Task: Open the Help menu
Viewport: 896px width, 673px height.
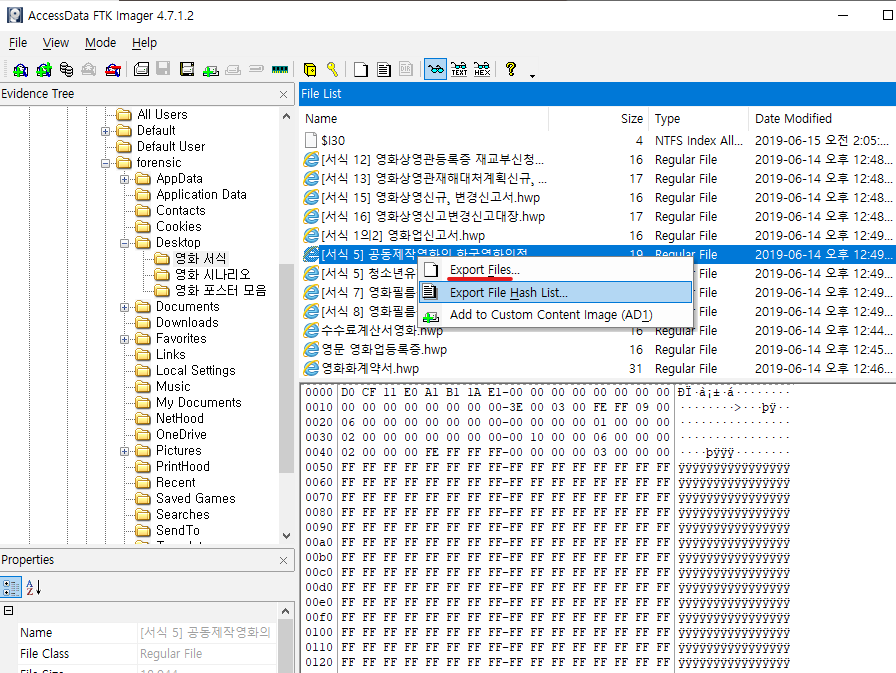Action: click(144, 43)
